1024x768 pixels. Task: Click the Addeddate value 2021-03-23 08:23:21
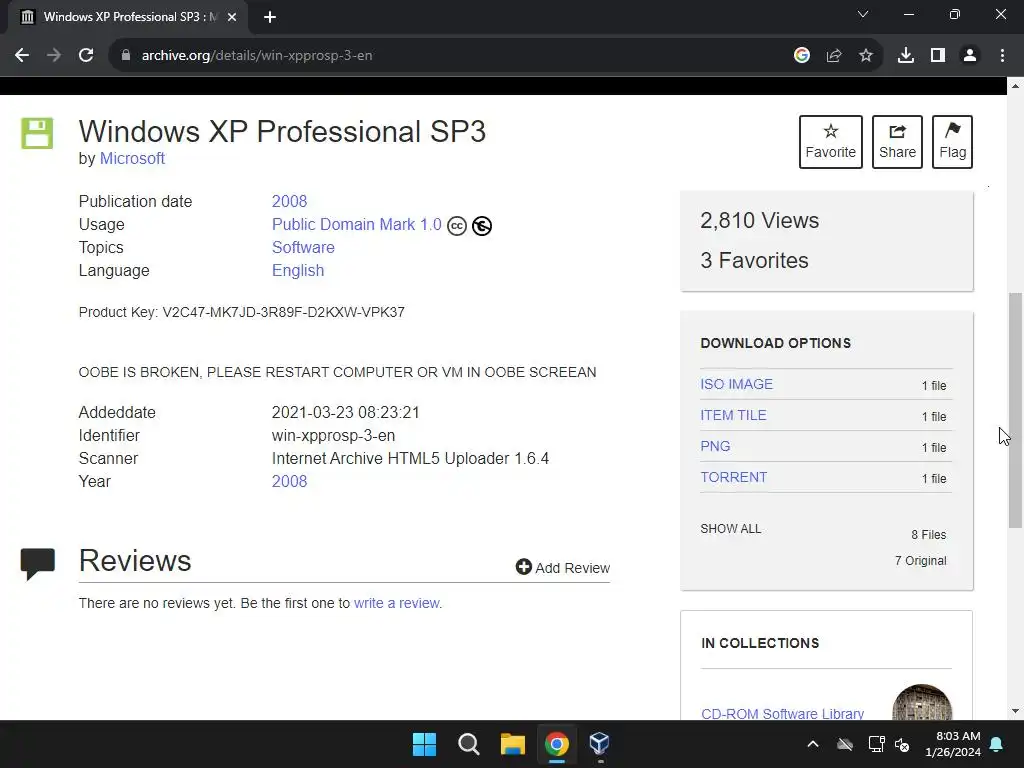coord(345,413)
